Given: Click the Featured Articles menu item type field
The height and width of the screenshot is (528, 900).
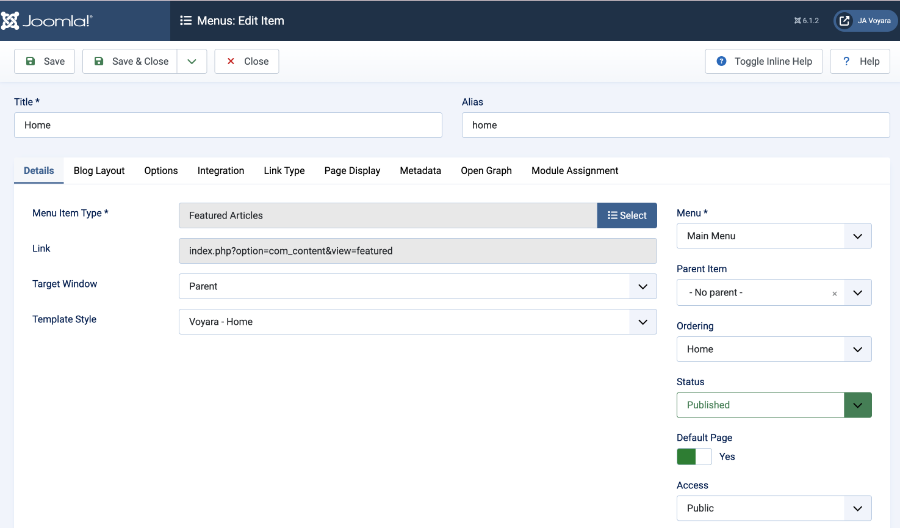Looking at the screenshot, I should pos(388,215).
